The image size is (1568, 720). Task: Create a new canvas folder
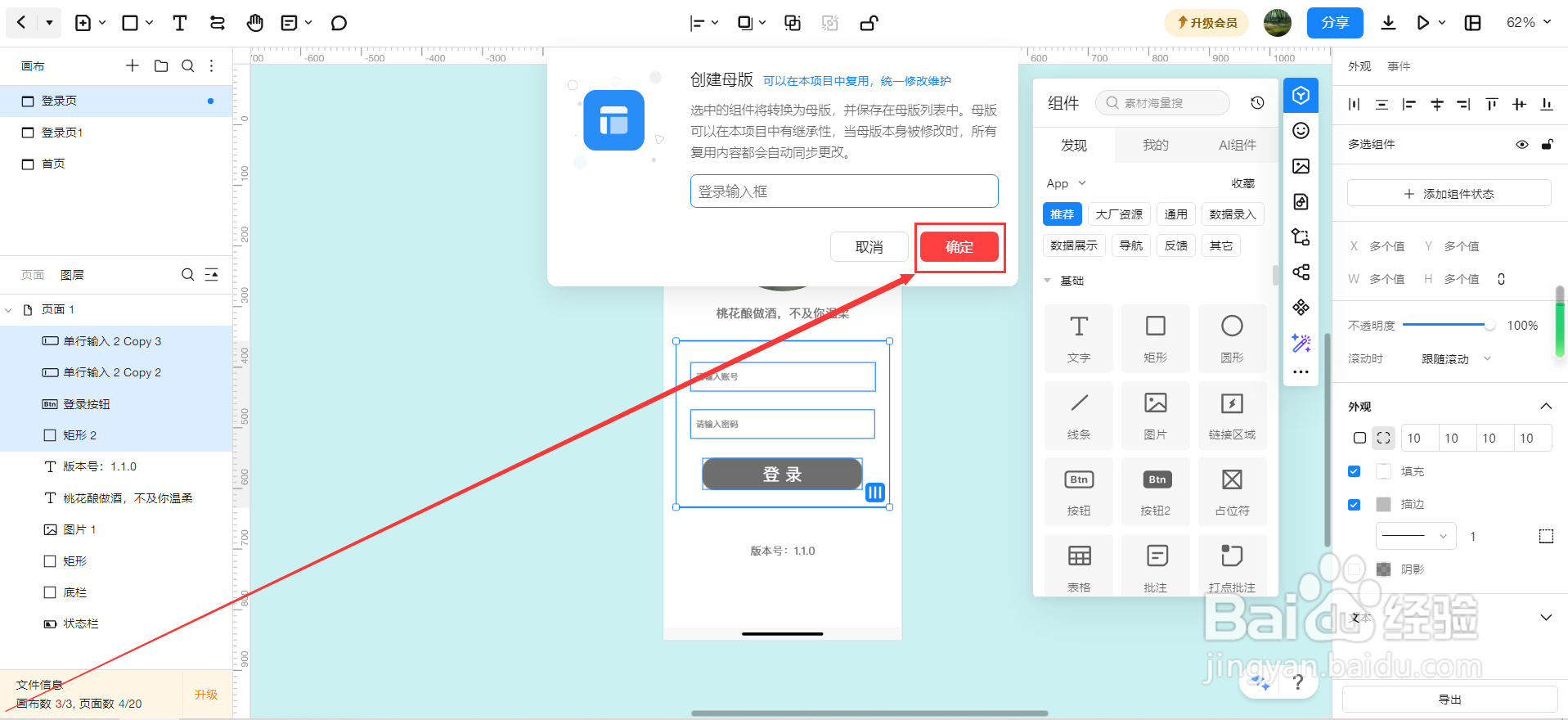tap(161, 65)
